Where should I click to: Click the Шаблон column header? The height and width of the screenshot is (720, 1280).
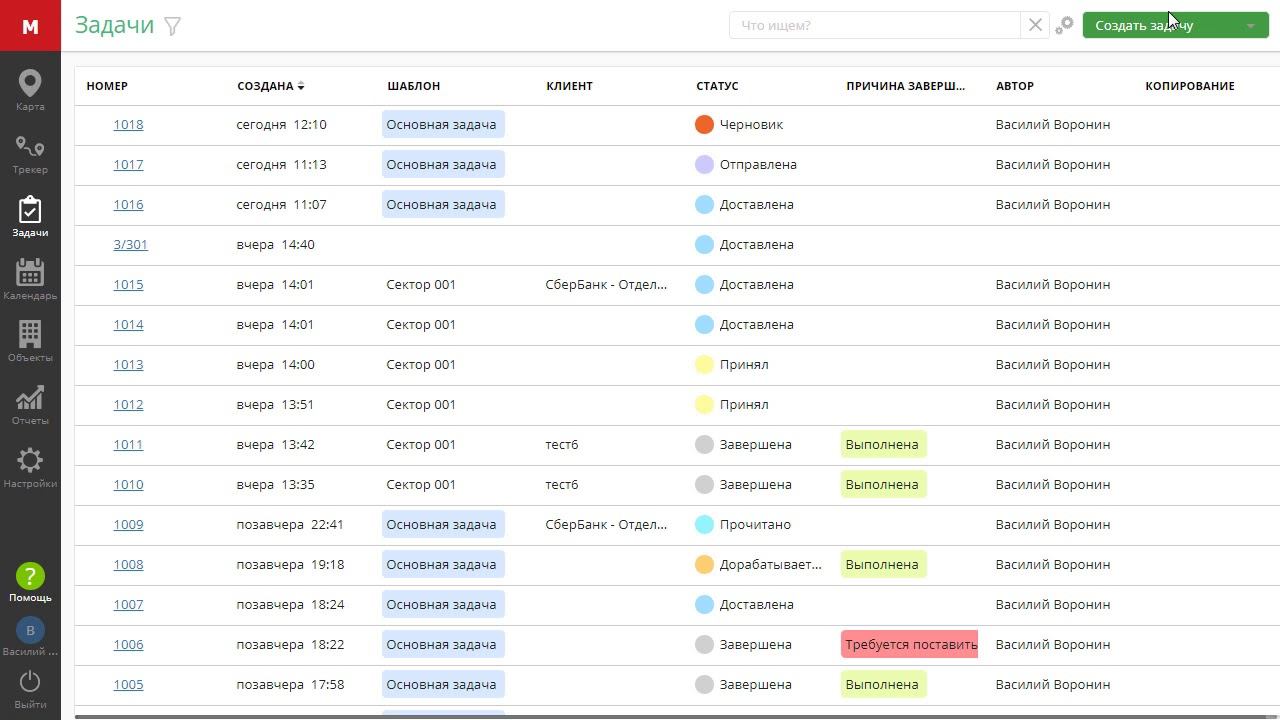tap(413, 86)
